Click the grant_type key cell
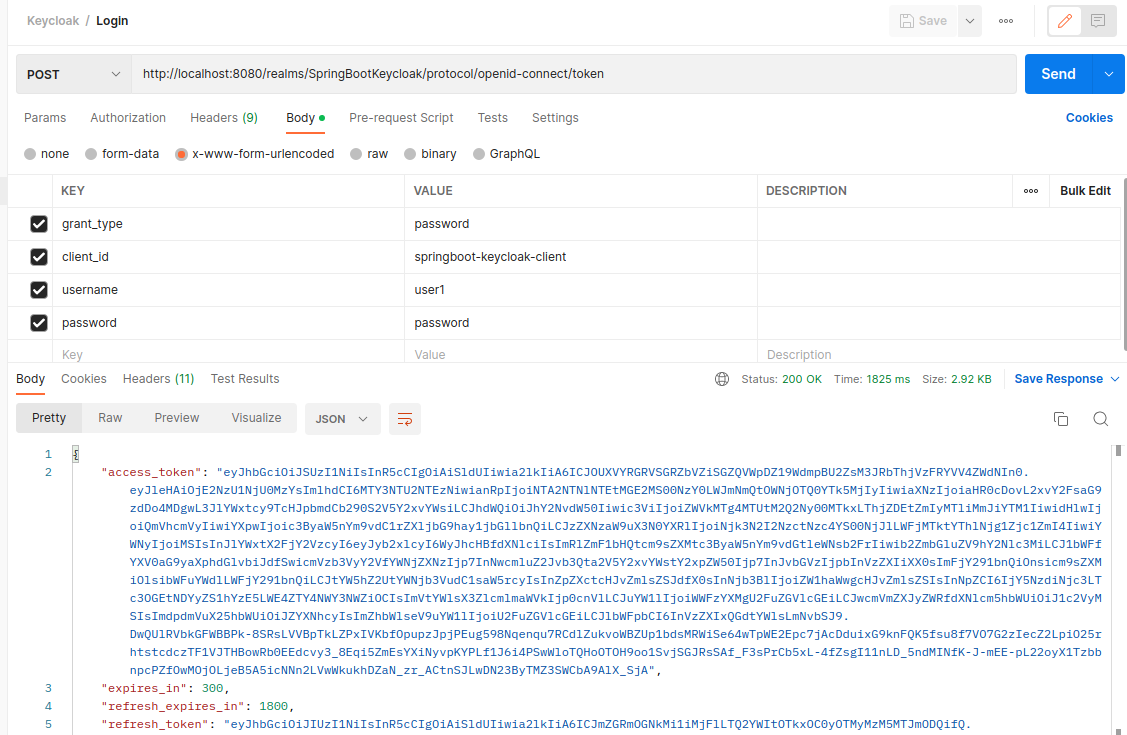This screenshot has width=1127, height=735. click(229, 224)
